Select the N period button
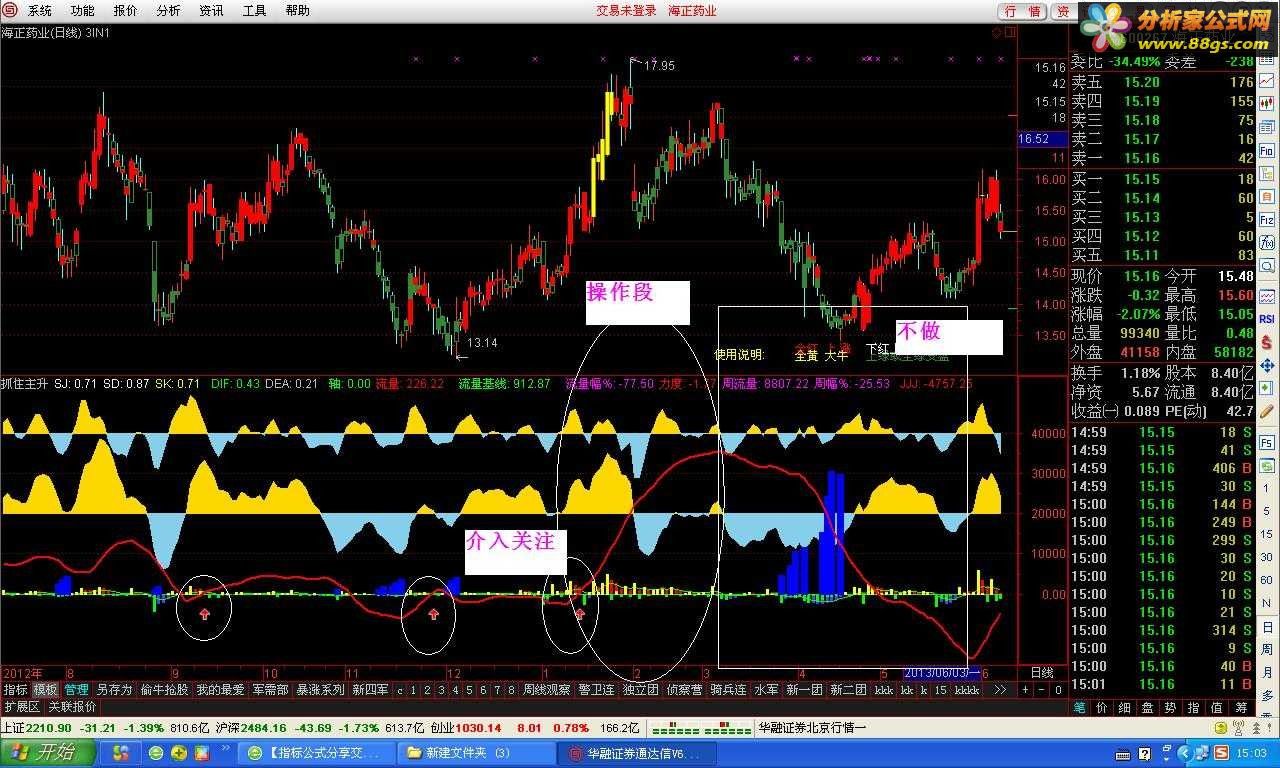The image size is (1280, 768). coord(1266,603)
